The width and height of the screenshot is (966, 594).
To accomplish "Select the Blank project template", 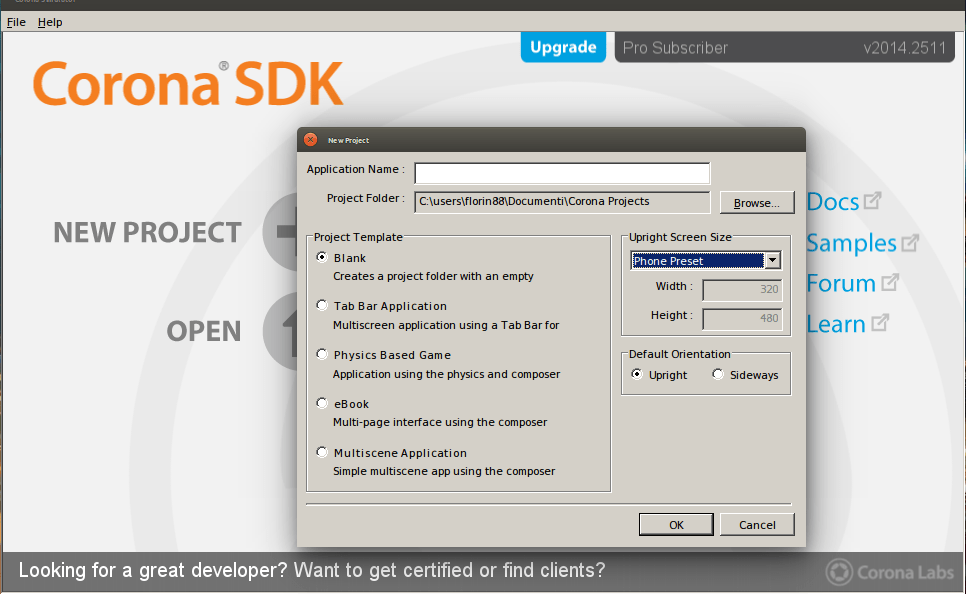I will pos(322,257).
